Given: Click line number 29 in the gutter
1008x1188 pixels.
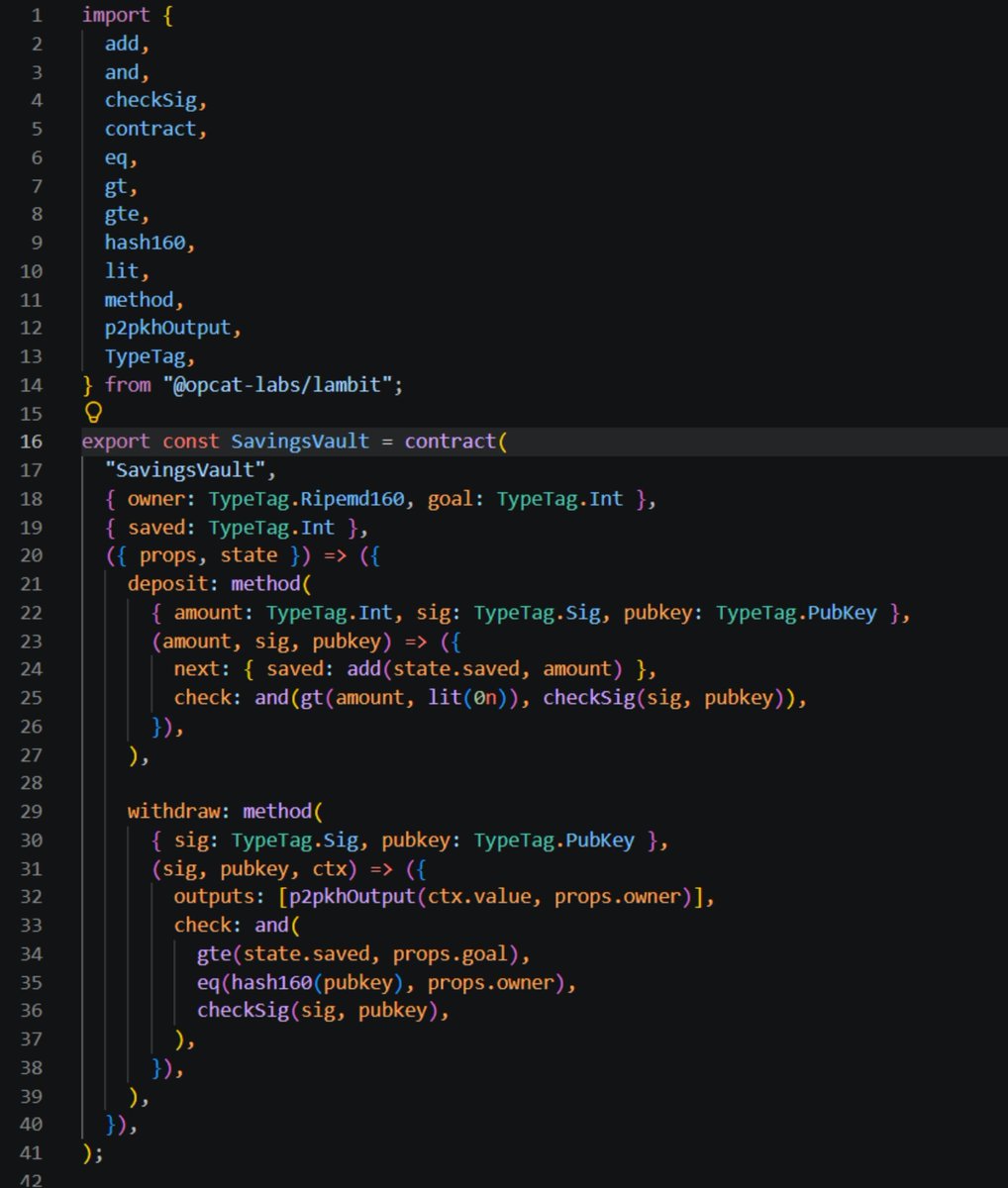Looking at the screenshot, I should click(32, 811).
